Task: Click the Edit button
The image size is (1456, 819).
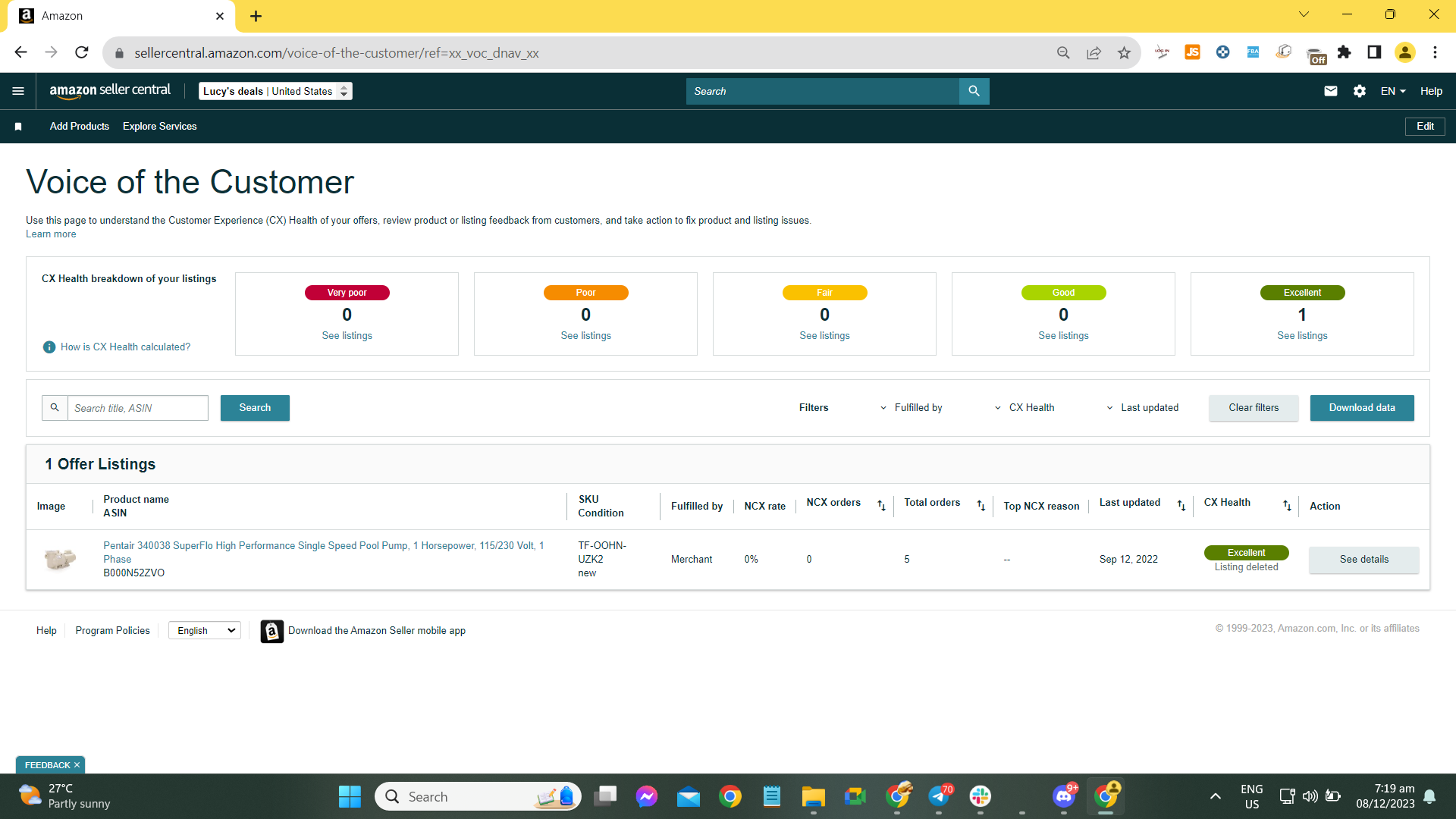Action: 1425,127
